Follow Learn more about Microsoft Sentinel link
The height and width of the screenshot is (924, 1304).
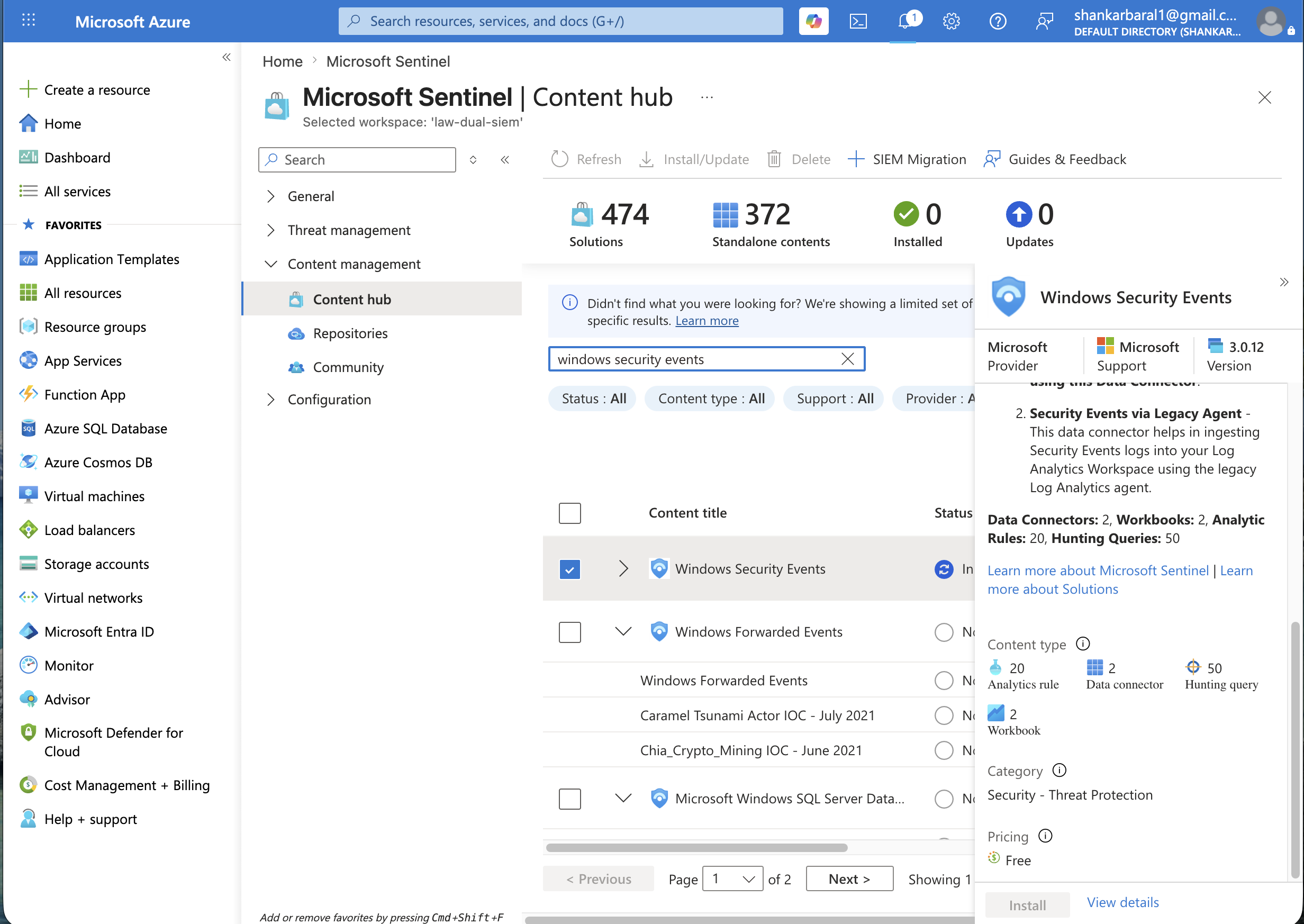tap(1098, 570)
